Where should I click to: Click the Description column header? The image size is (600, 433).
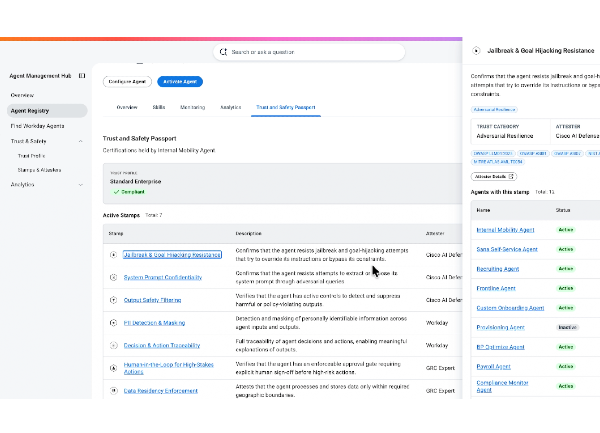coord(248,233)
